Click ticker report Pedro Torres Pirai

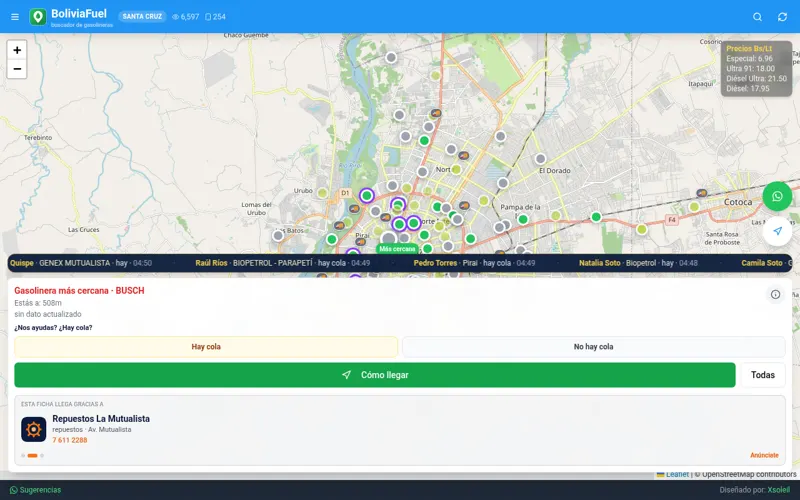click(x=474, y=263)
